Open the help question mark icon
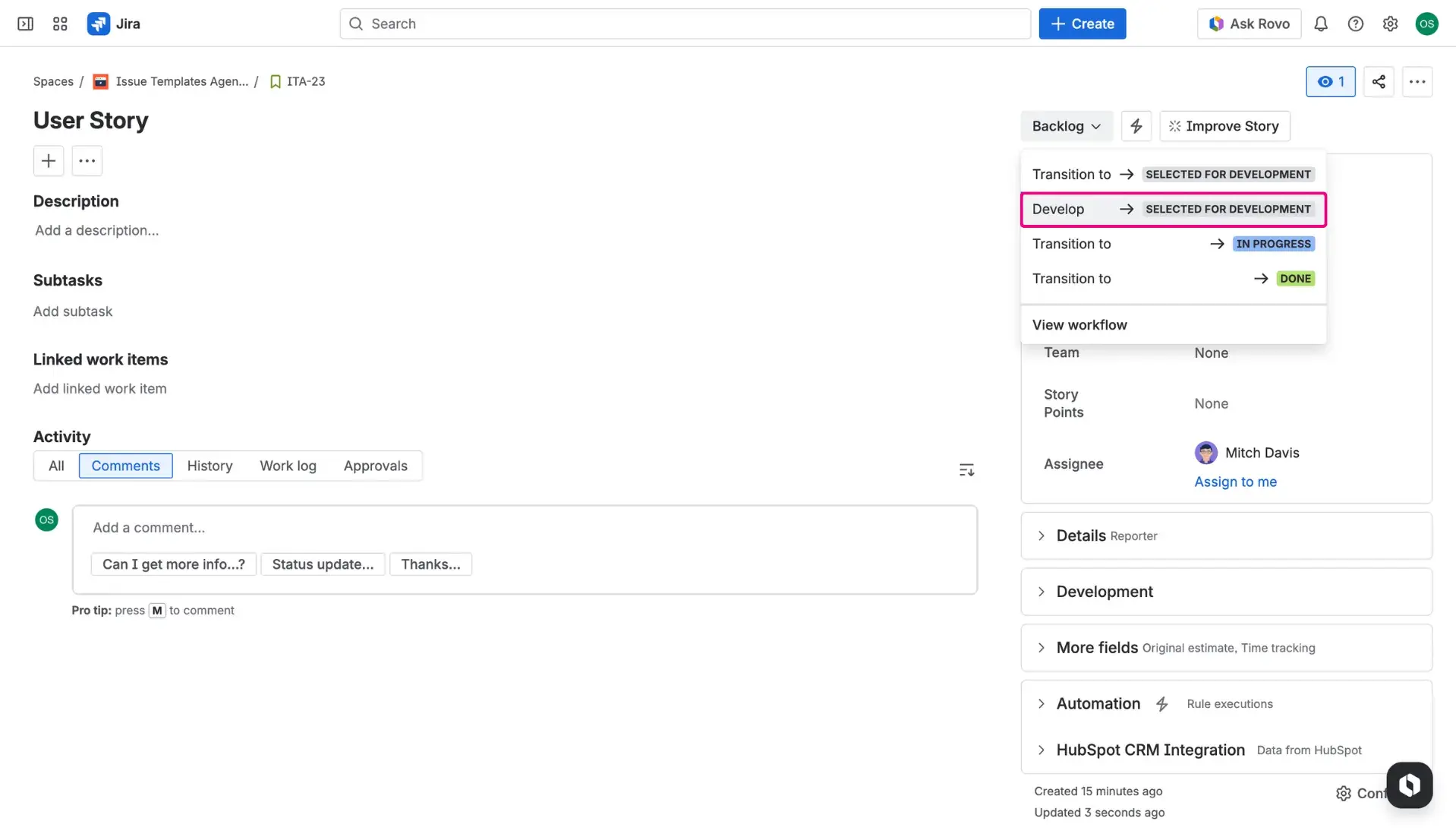This screenshot has width=1456, height=837. [1356, 24]
